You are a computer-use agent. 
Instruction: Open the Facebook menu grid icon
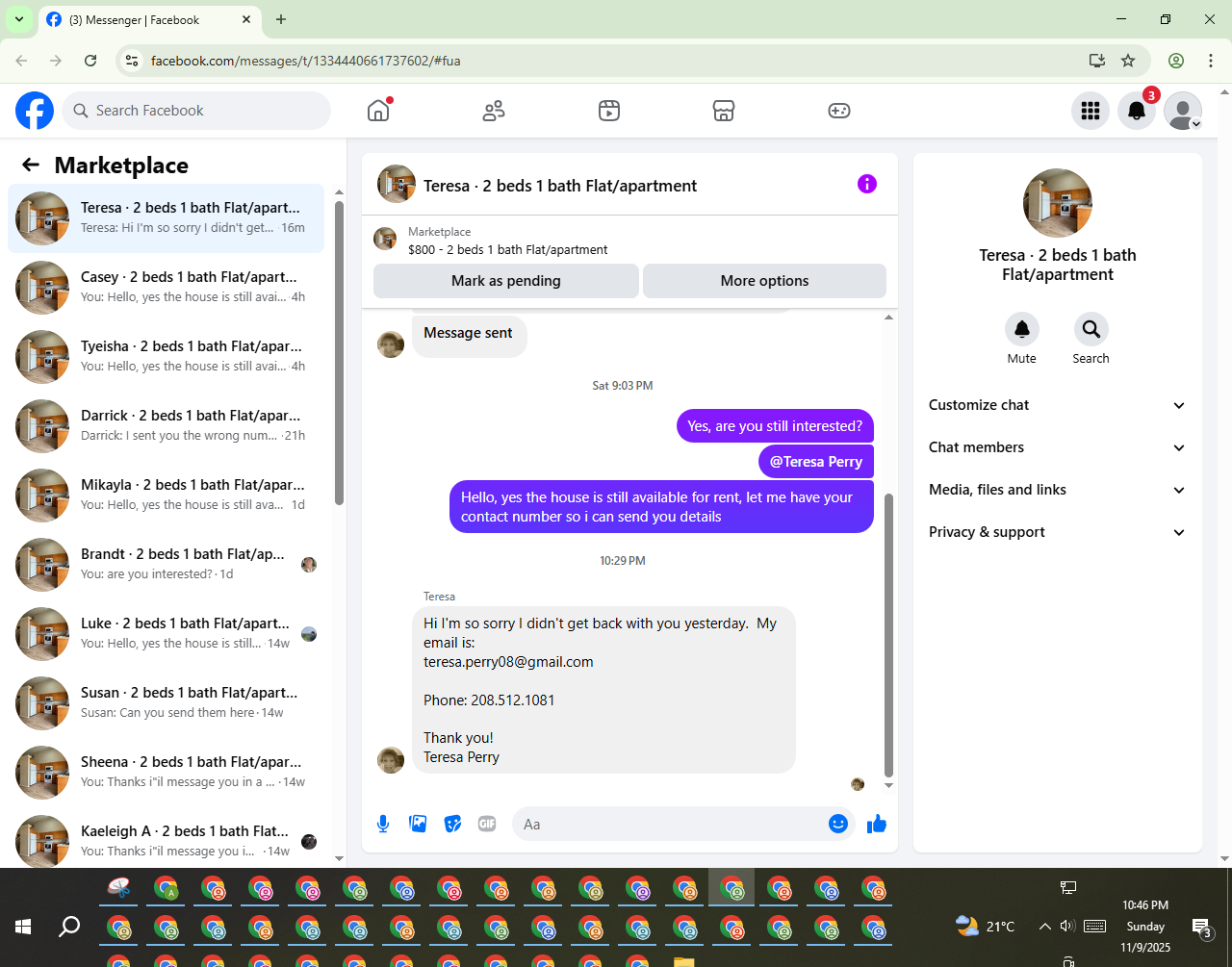click(x=1091, y=111)
